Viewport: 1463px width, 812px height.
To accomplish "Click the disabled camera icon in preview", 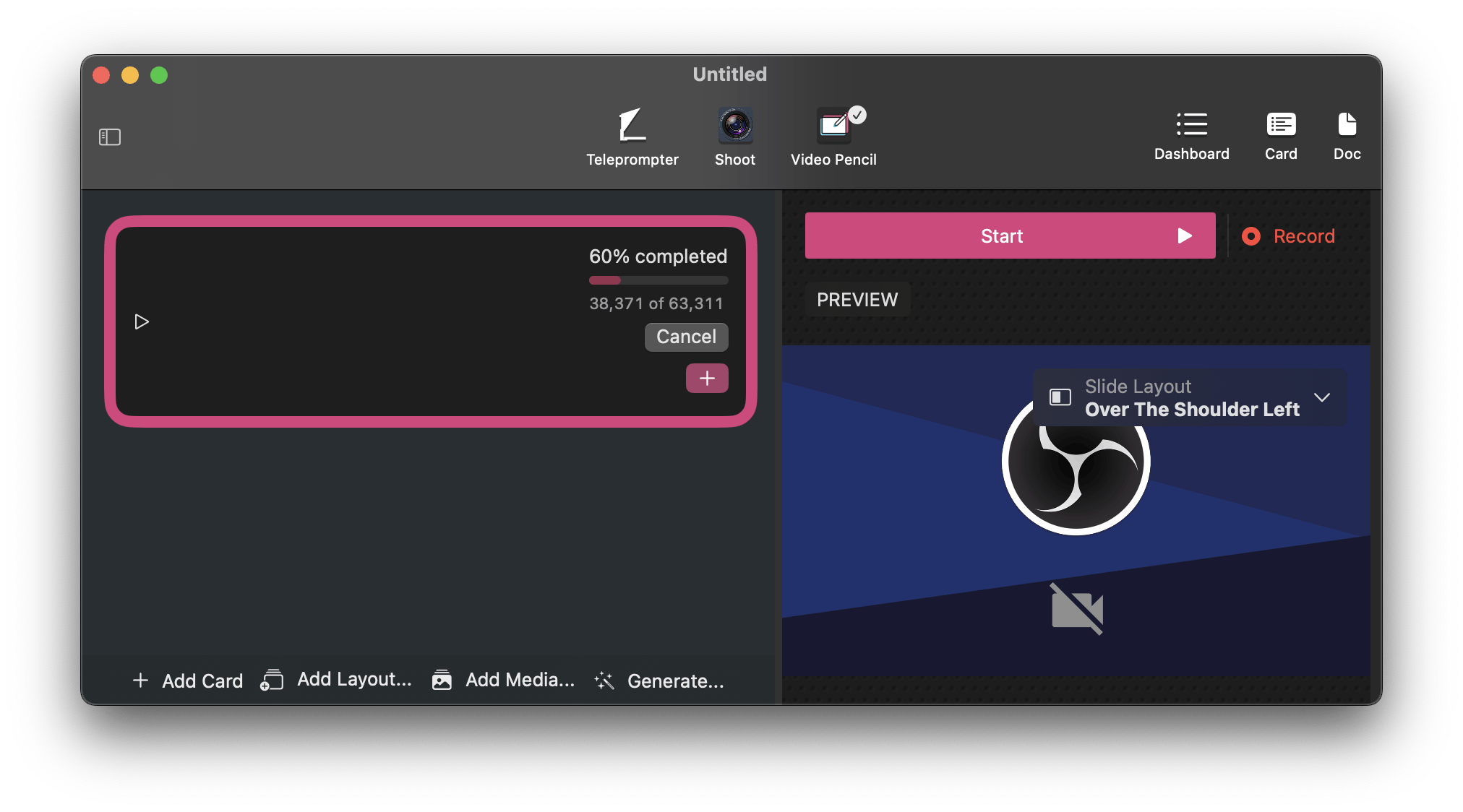I will click(x=1076, y=609).
